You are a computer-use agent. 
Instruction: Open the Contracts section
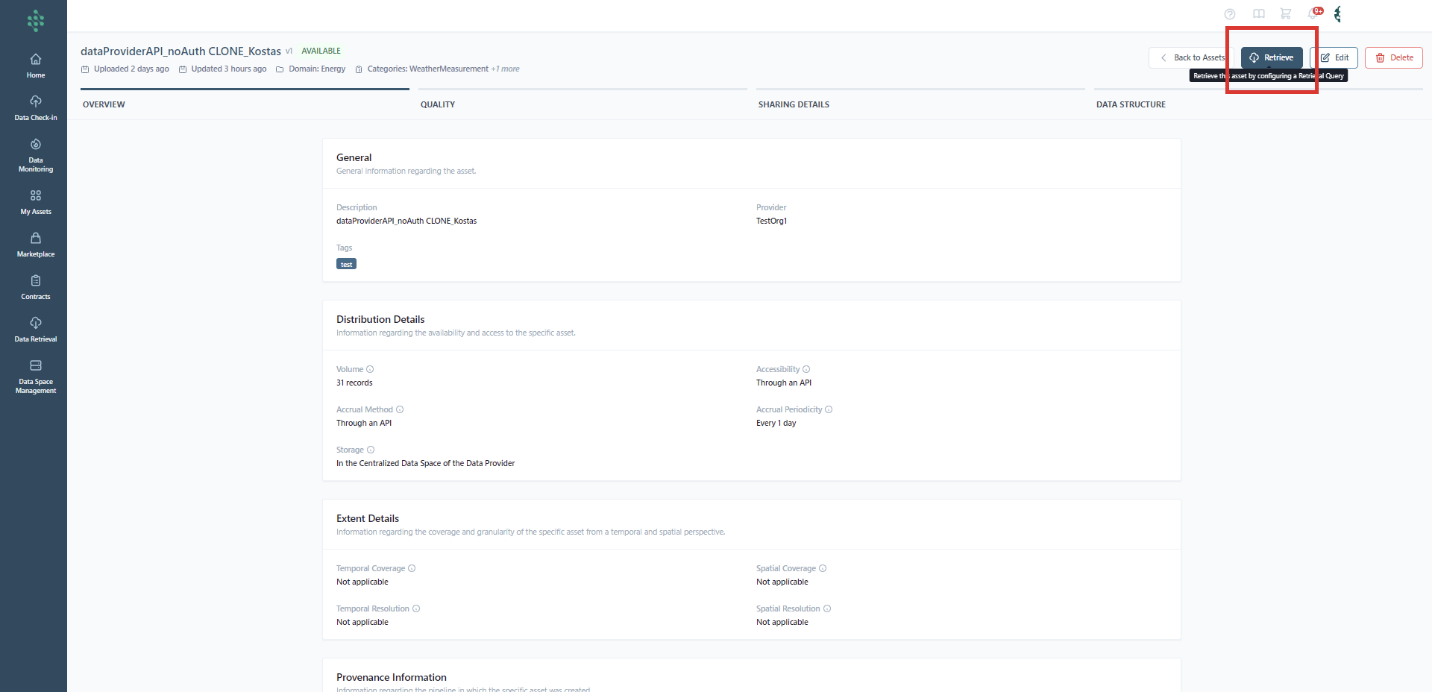tap(36, 286)
